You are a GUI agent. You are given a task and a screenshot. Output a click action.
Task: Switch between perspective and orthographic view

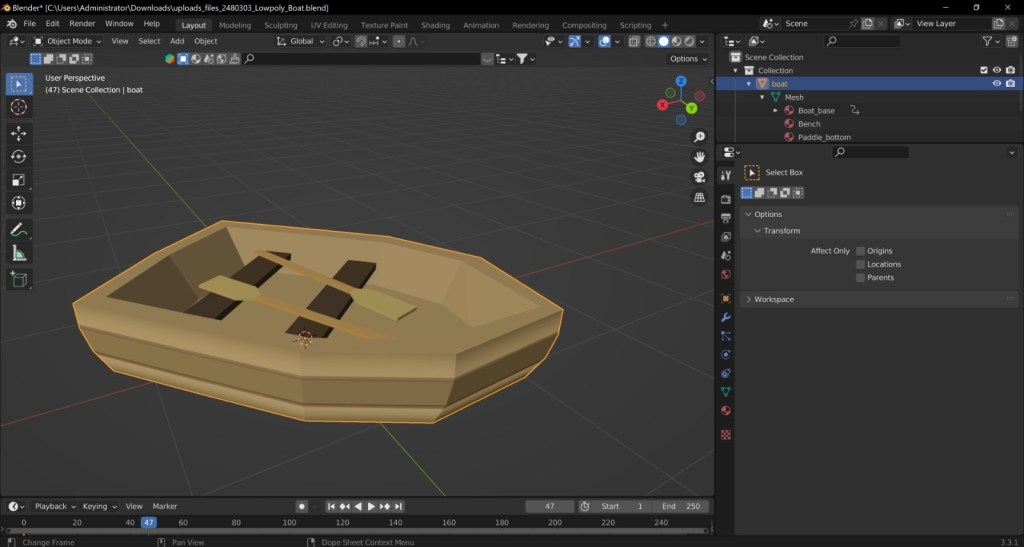tap(699, 197)
